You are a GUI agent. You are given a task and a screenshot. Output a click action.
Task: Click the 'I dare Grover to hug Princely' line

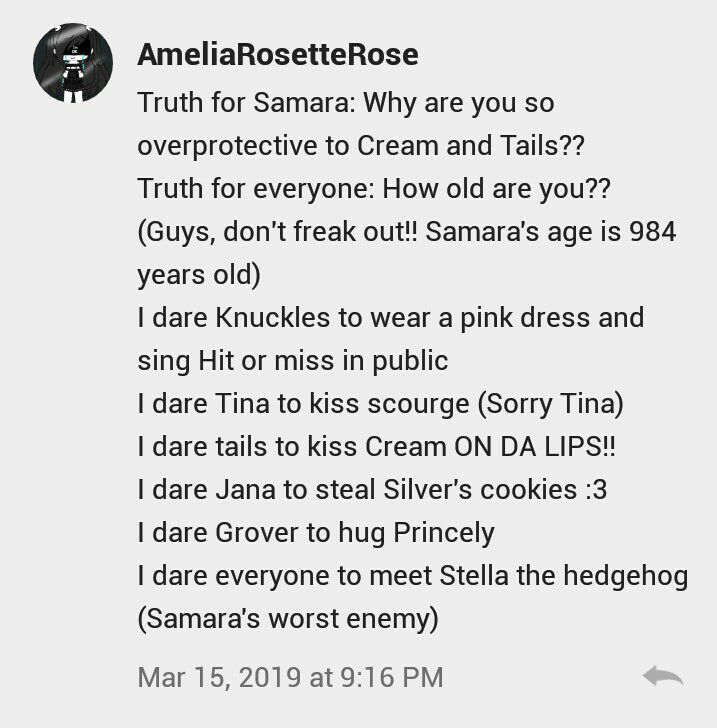(x=316, y=533)
